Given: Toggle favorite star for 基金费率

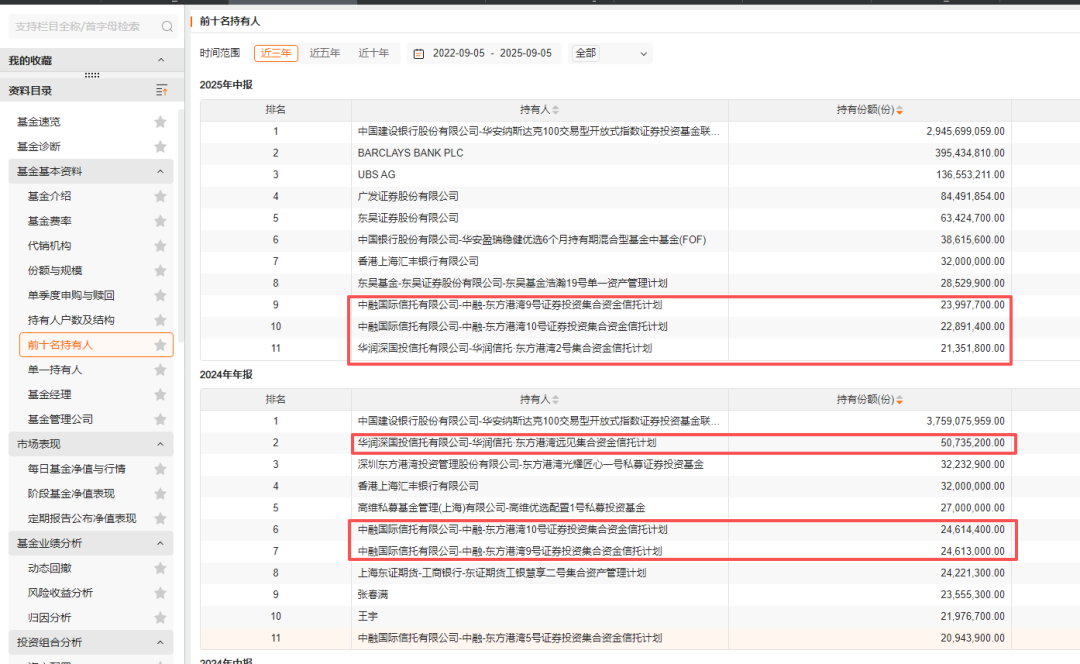Looking at the screenshot, I should (x=160, y=221).
